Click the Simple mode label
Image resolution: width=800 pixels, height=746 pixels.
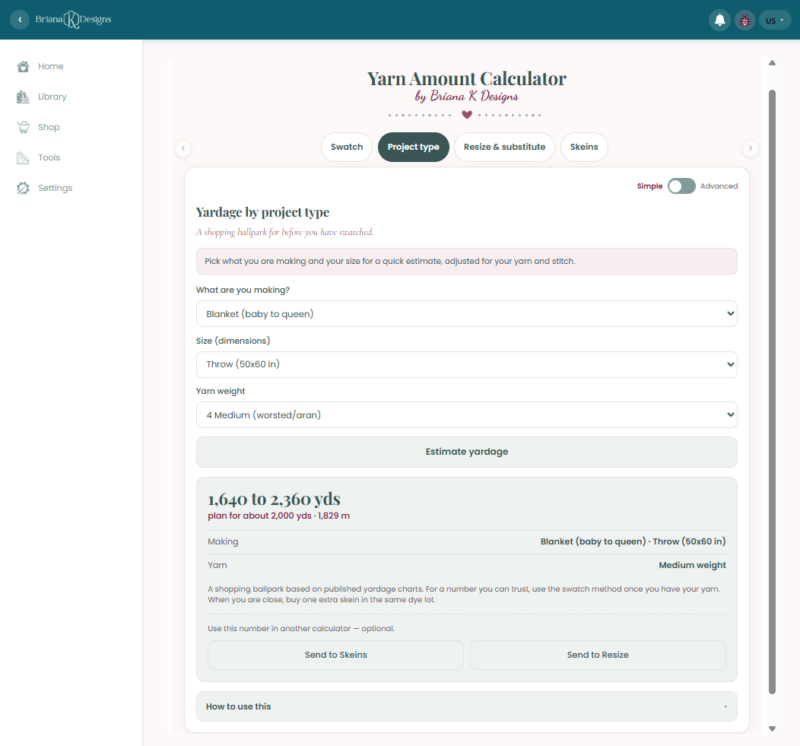pos(649,186)
